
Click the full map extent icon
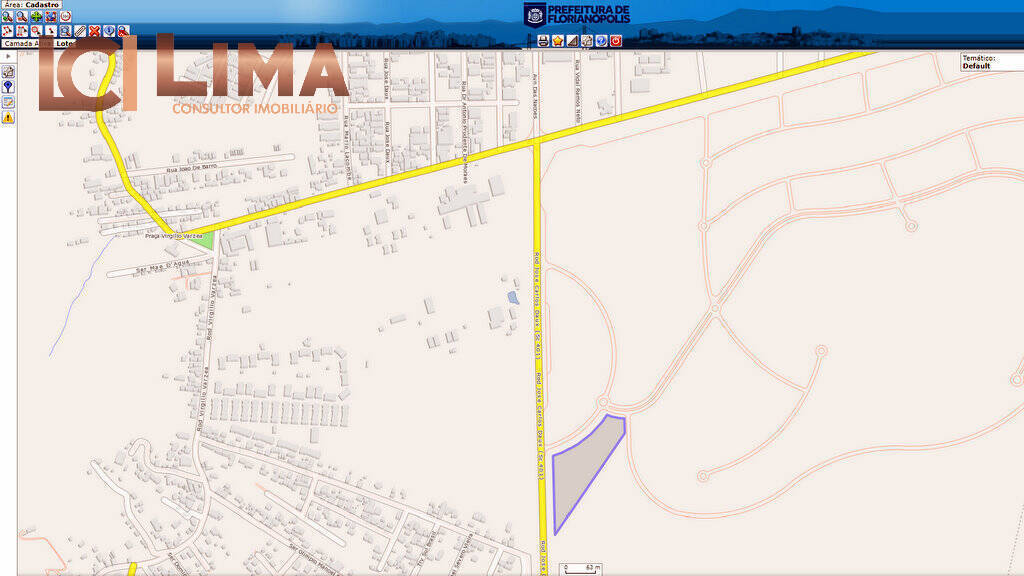[51, 17]
